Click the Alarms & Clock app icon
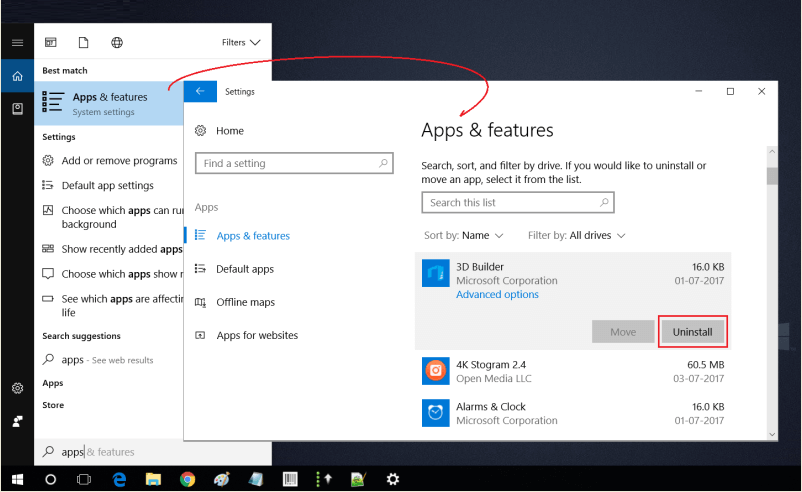Image resolution: width=802 pixels, height=492 pixels. tap(436, 413)
